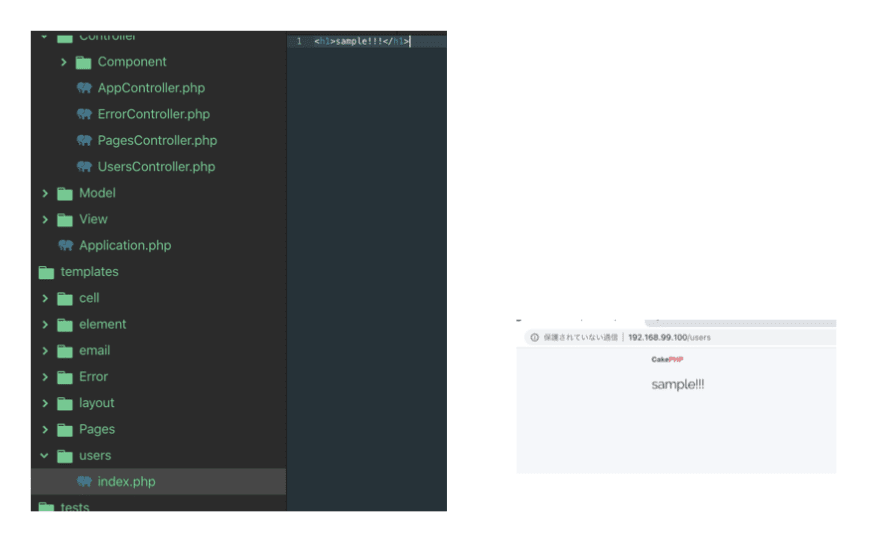The height and width of the screenshot is (556, 880).
Task: Click the PagesController.php elephant file icon
Action: [x=84, y=140]
